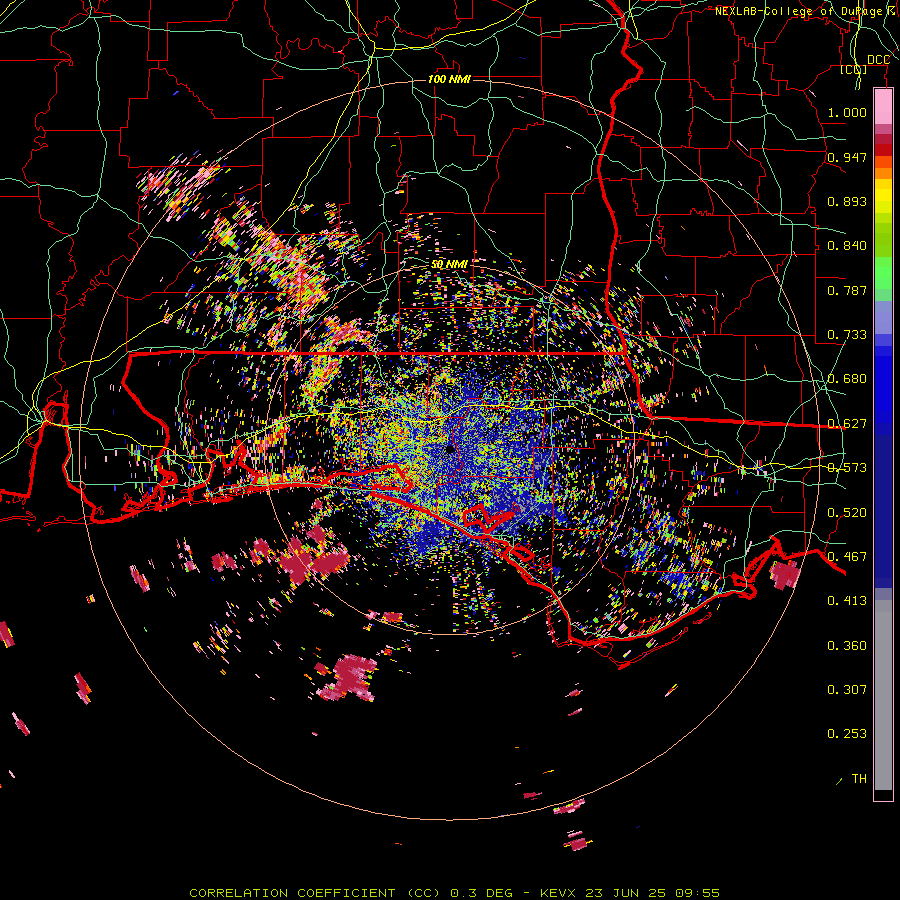
Task: Click the black radar site dot at center
Action: pos(450,449)
